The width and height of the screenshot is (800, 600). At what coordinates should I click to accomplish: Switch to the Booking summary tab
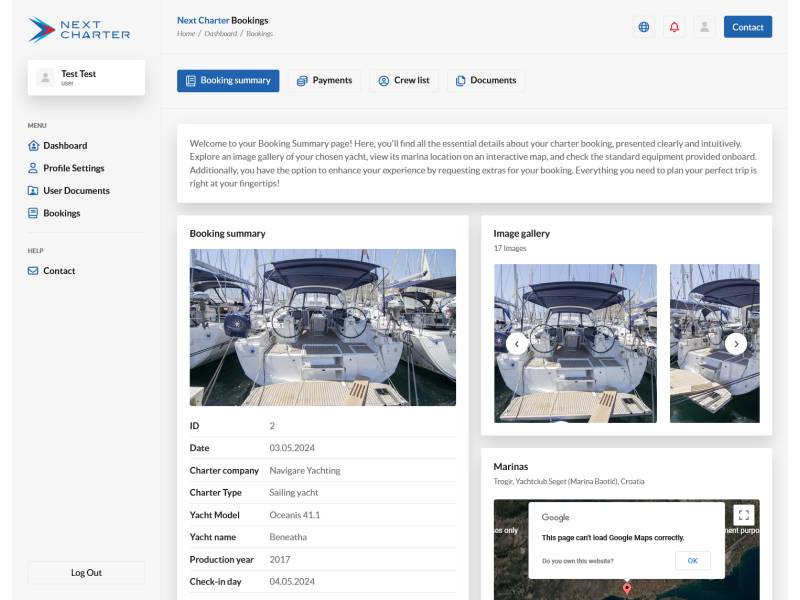228,81
